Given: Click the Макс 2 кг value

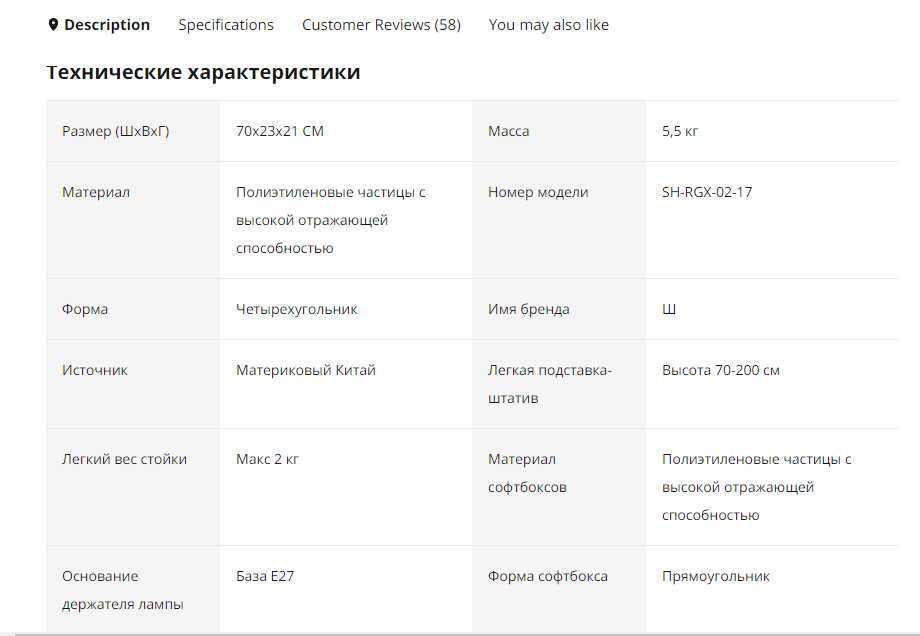Looking at the screenshot, I should (267, 459).
